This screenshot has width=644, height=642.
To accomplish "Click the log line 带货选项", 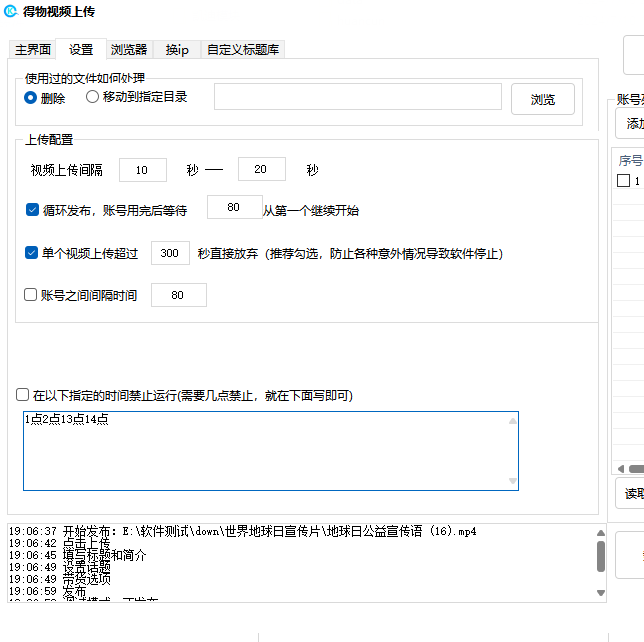I will pos(60,579).
